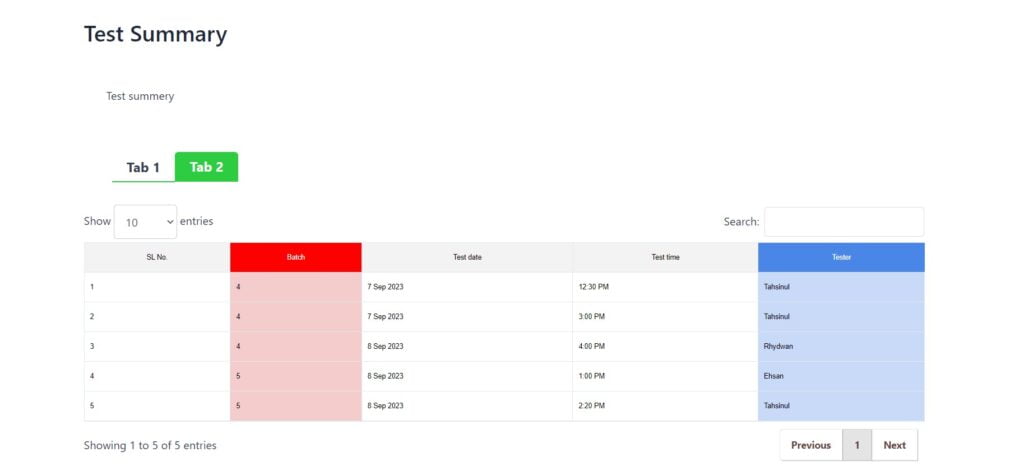
Task: Click the Batch cell in Ehsan's row
Action: point(296,376)
